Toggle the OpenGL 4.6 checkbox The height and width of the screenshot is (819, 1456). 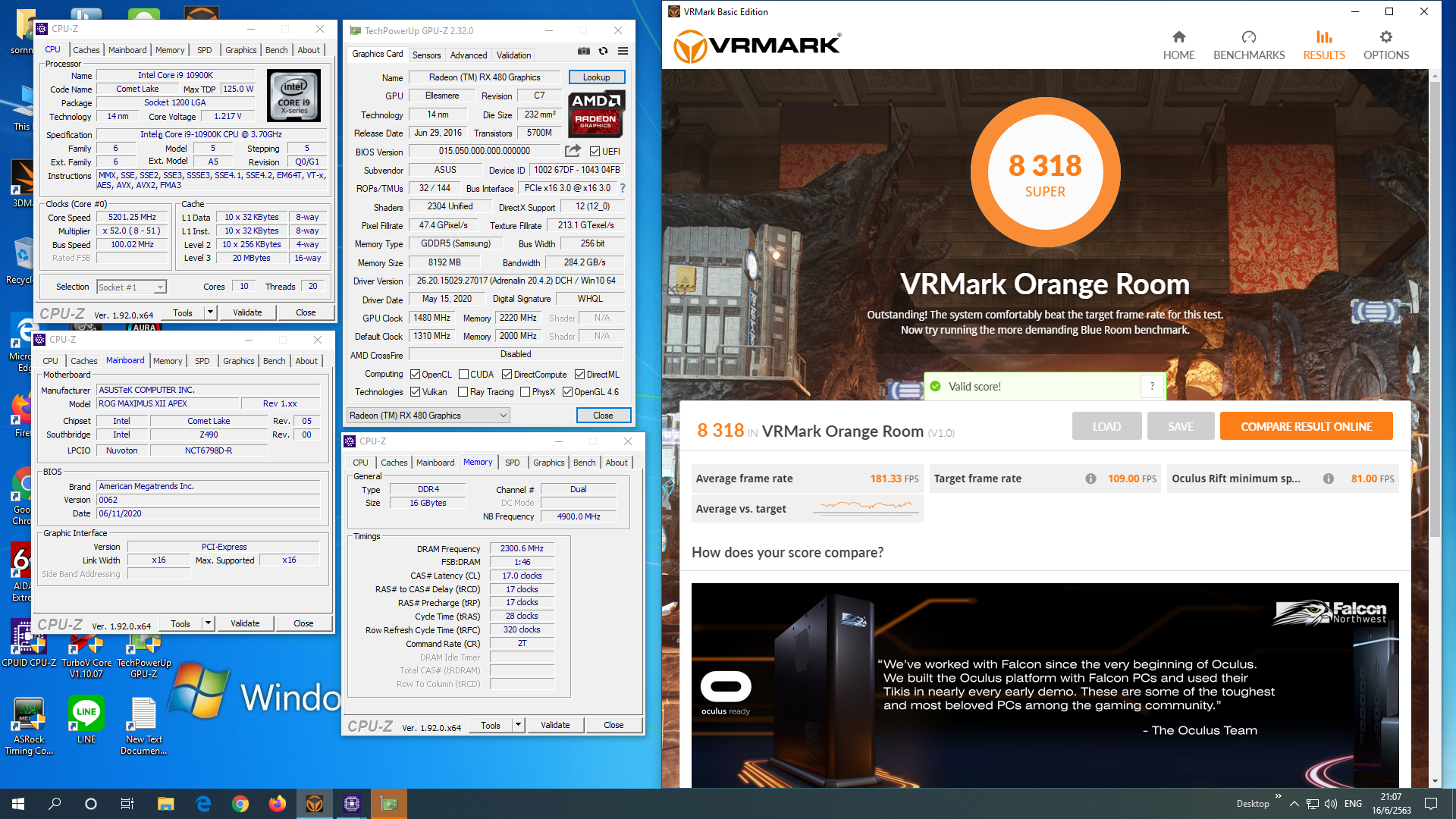click(x=567, y=392)
